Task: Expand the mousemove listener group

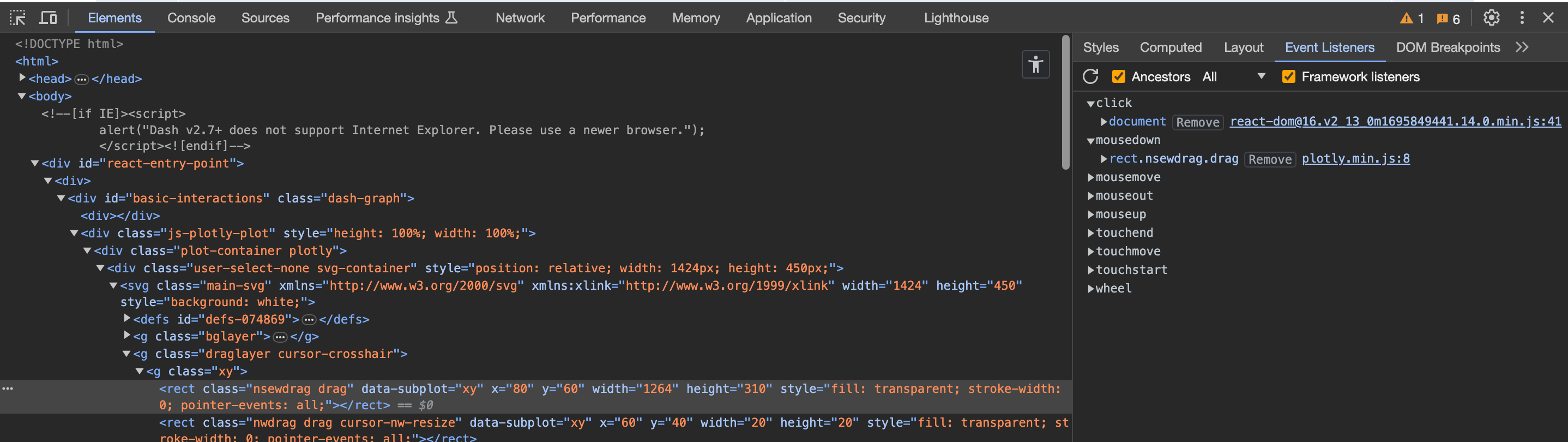Action: [x=1091, y=177]
